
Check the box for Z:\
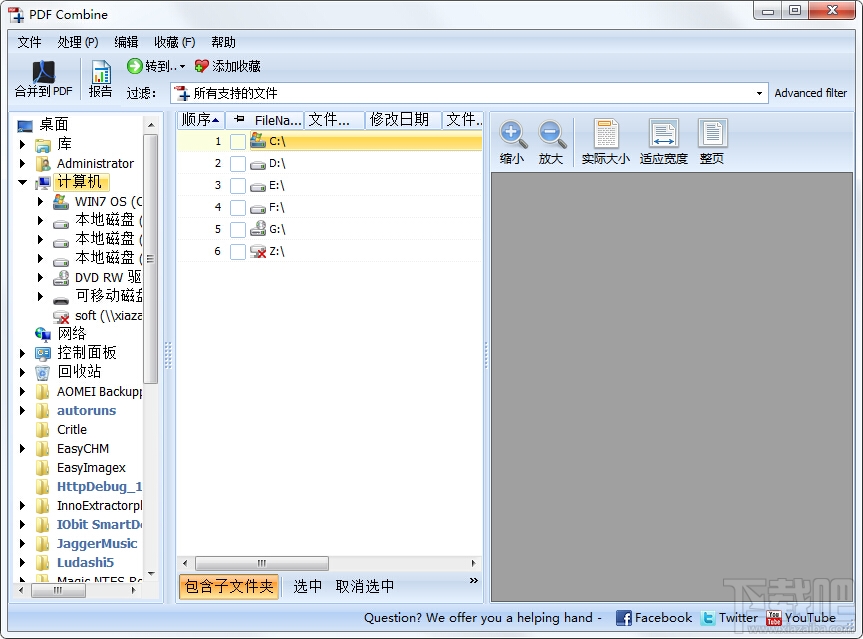tap(238, 252)
